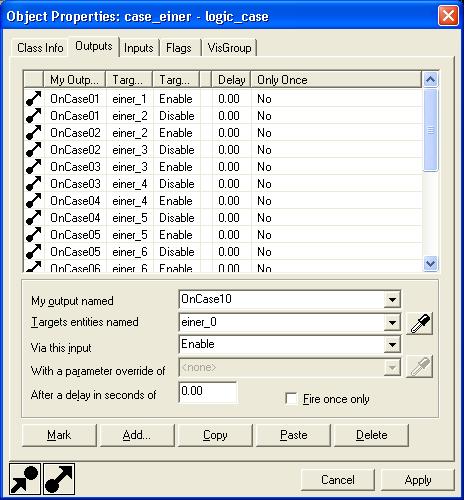Click the Delete button

click(371, 435)
